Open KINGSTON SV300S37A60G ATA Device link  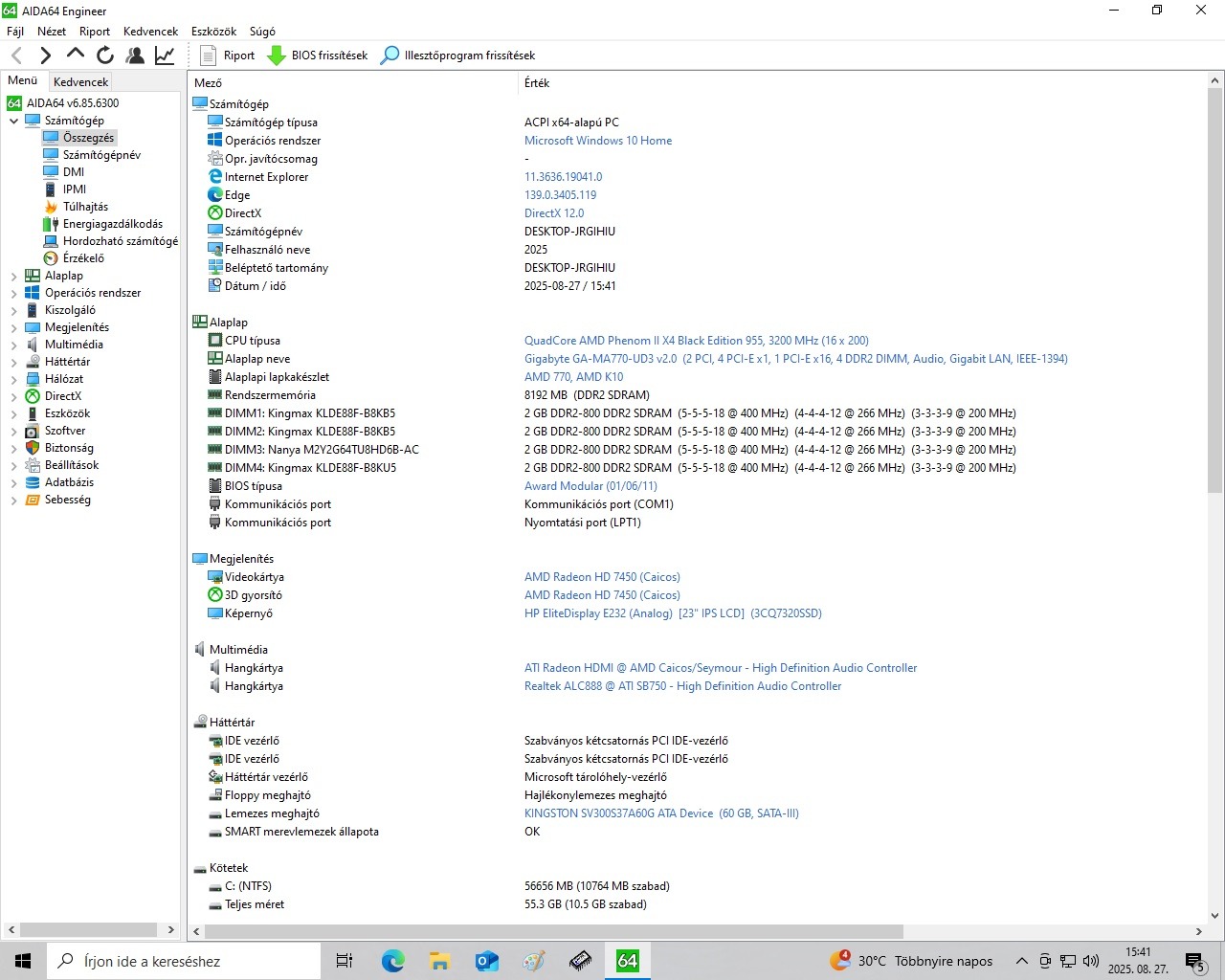661,813
